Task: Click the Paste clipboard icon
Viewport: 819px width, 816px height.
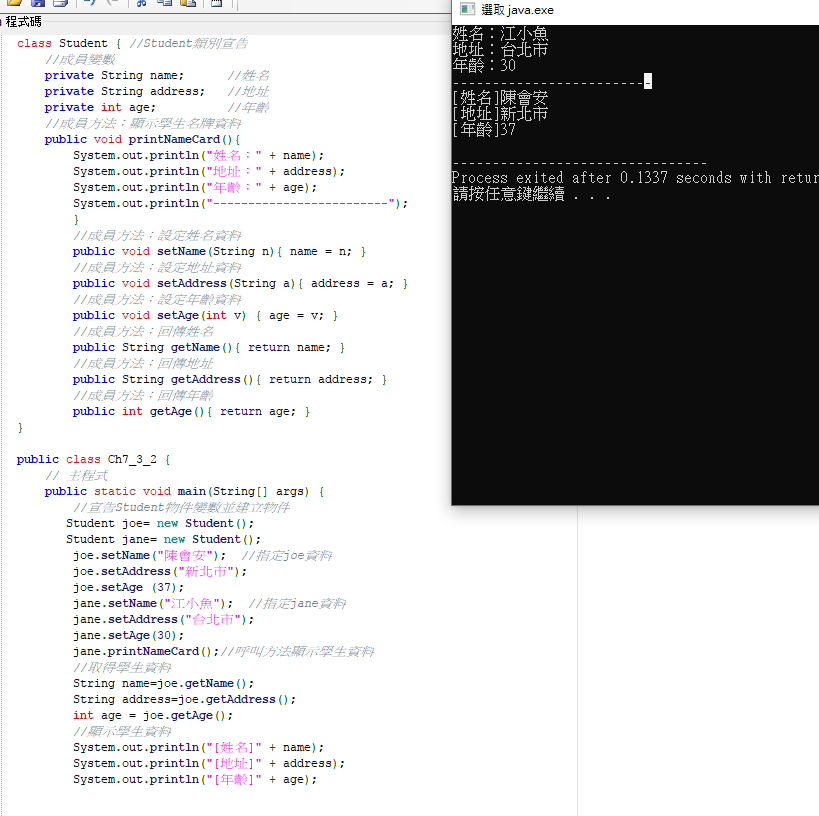Action: pyautogui.click(x=186, y=4)
